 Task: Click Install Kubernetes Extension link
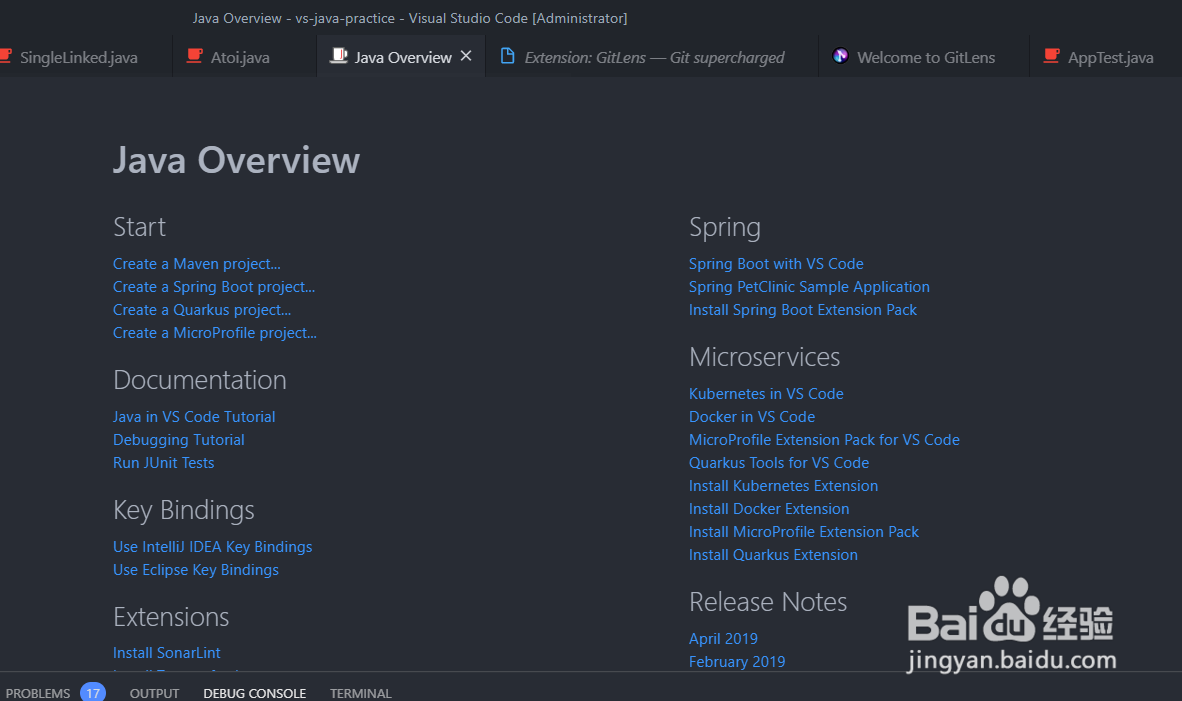[784, 486]
